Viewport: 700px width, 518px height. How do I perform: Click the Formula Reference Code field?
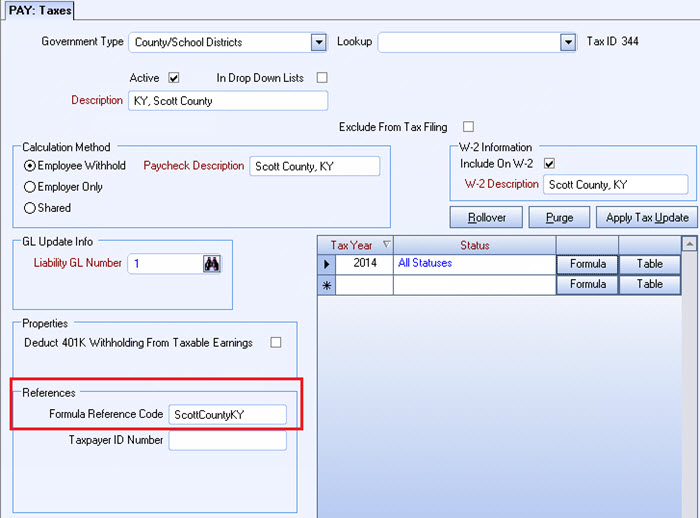click(x=228, y=414)
